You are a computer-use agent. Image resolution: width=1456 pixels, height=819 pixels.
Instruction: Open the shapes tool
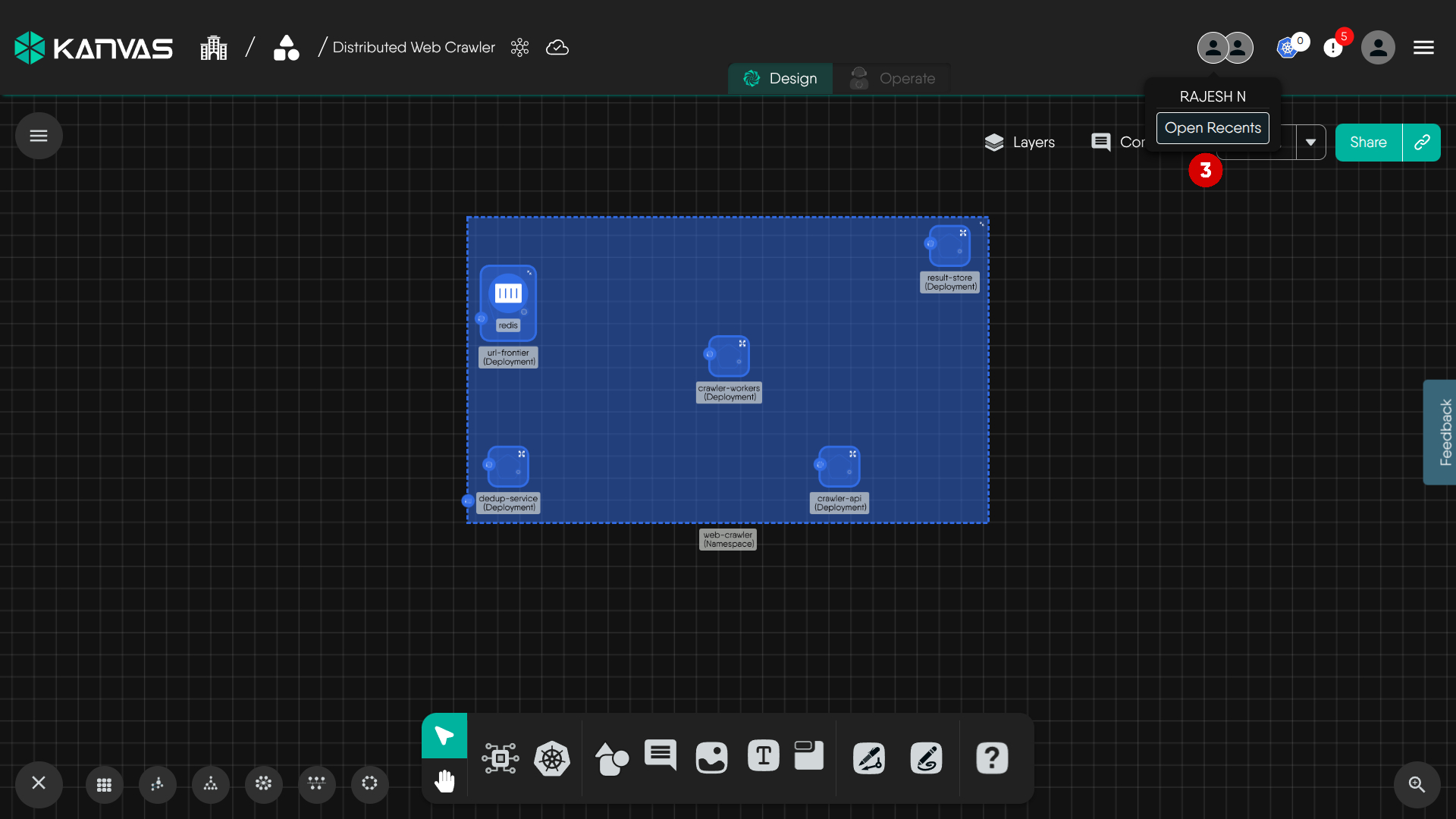(x=612, y=758)
